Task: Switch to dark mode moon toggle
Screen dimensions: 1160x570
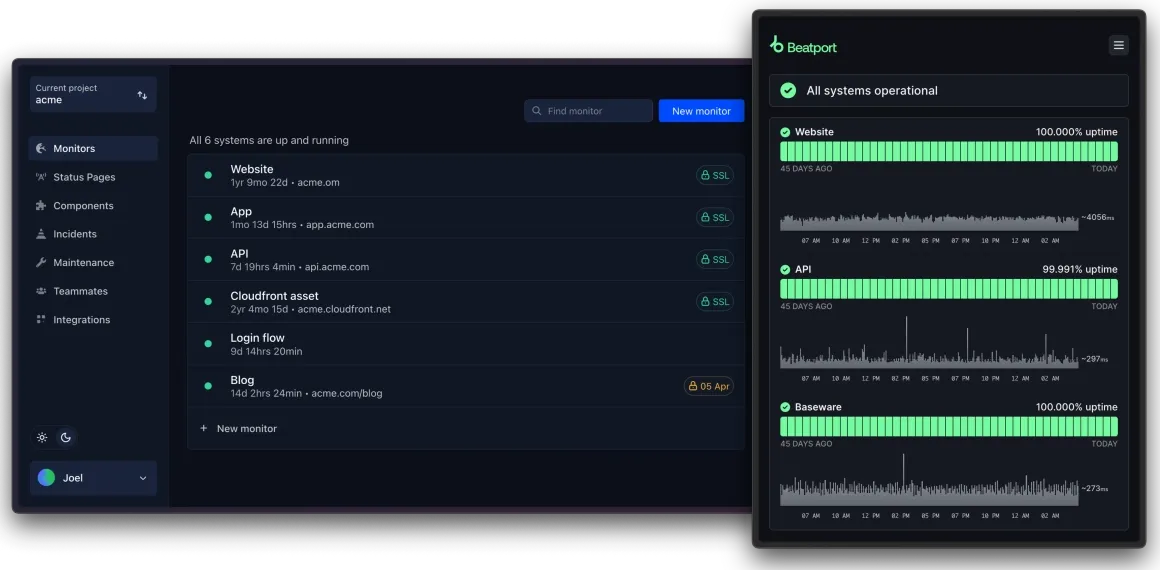Action: point(66,438)
